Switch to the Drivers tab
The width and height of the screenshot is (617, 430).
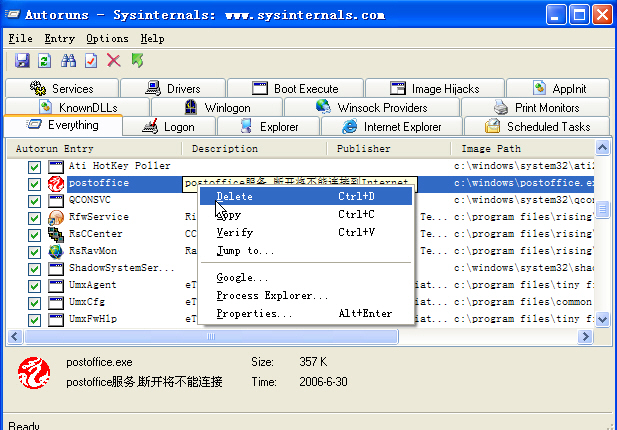[173, 88]
